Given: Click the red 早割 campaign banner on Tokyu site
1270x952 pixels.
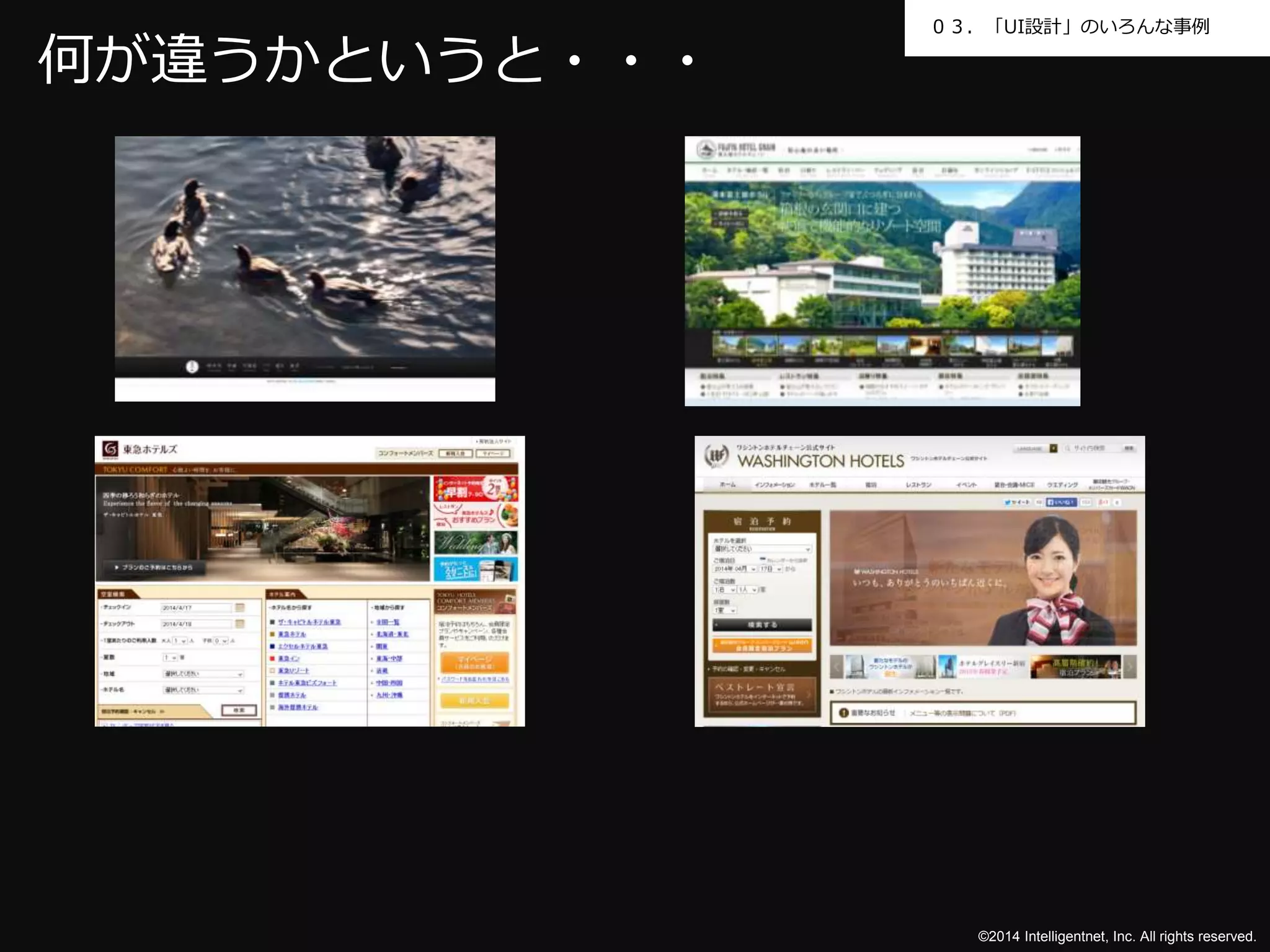Looking at the screenshot, I should [x=476, y=488].
